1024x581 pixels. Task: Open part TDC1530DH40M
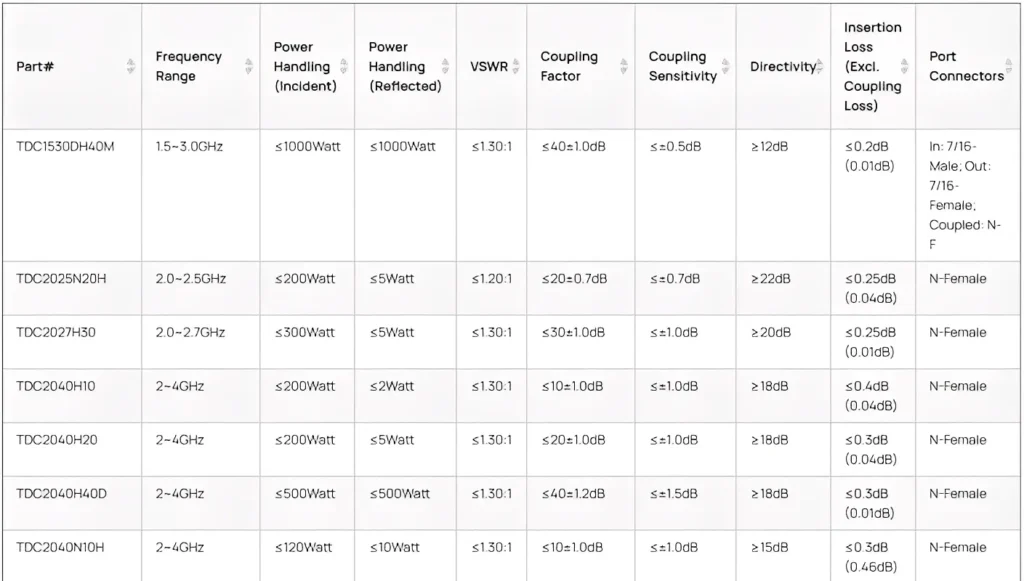tap(65, 146)
